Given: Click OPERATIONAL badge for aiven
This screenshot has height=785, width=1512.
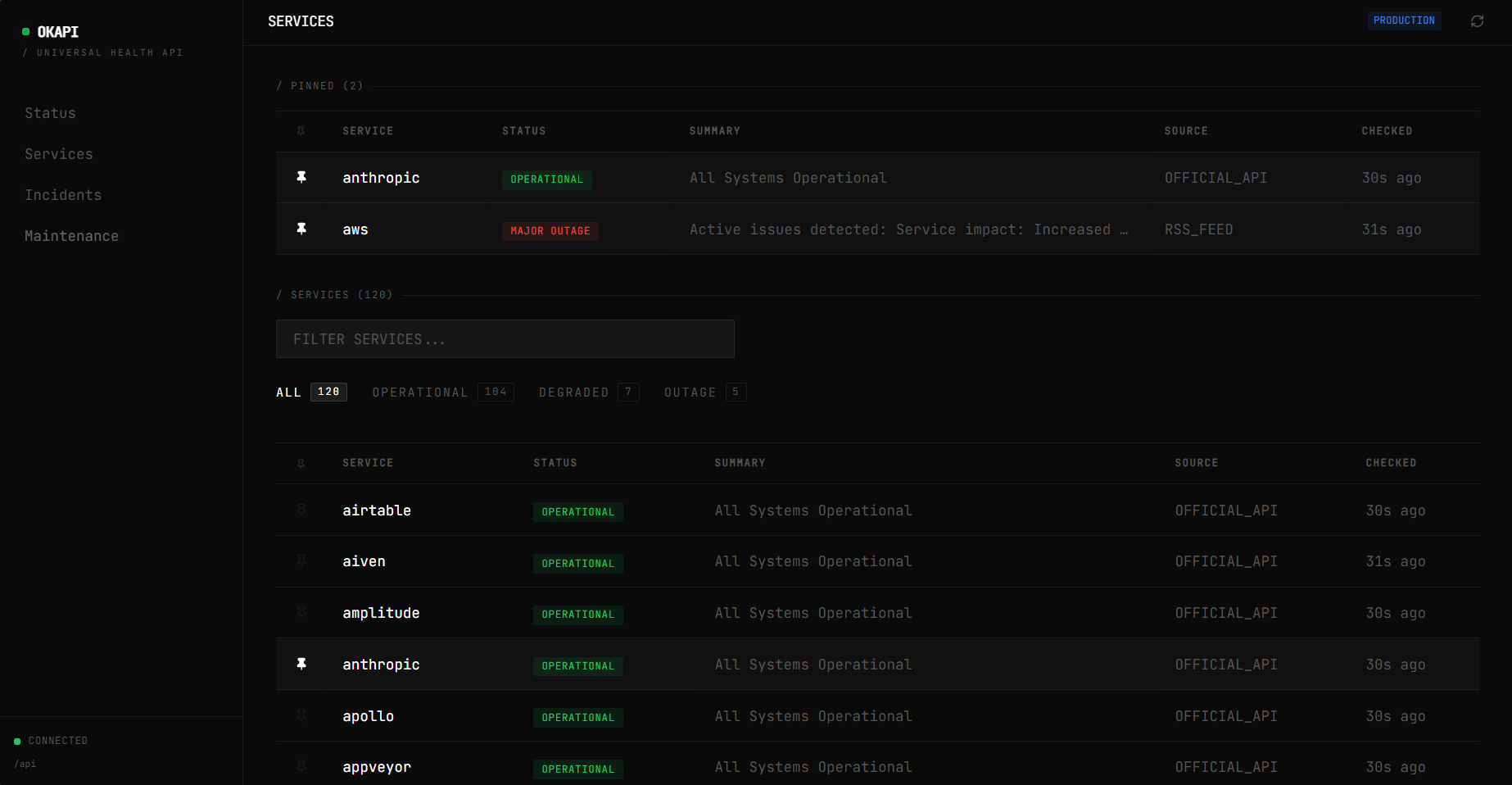Looking at the screenshot, I should [578, 564].
